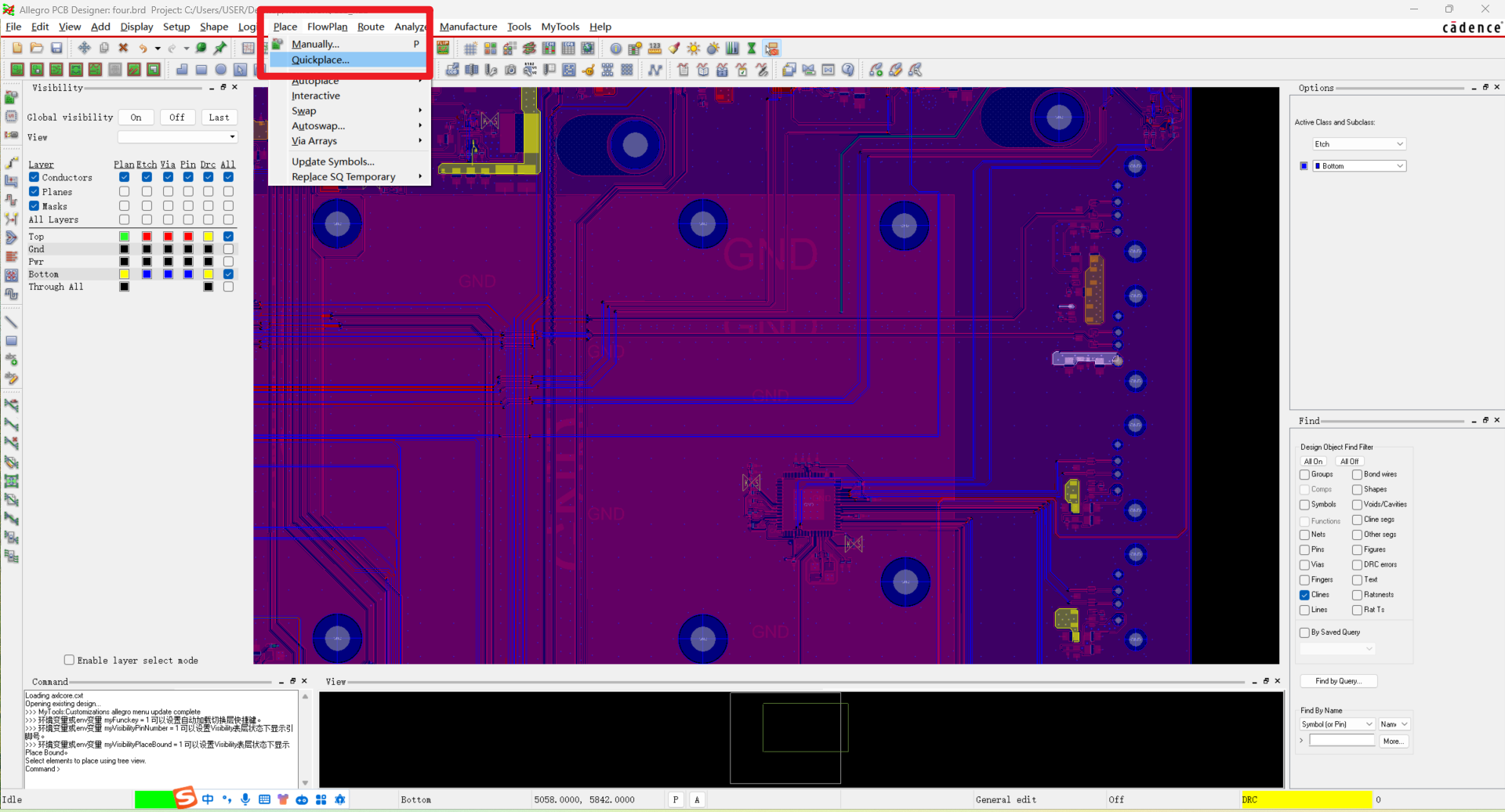Click the FLIP design icon

[443, 49]
